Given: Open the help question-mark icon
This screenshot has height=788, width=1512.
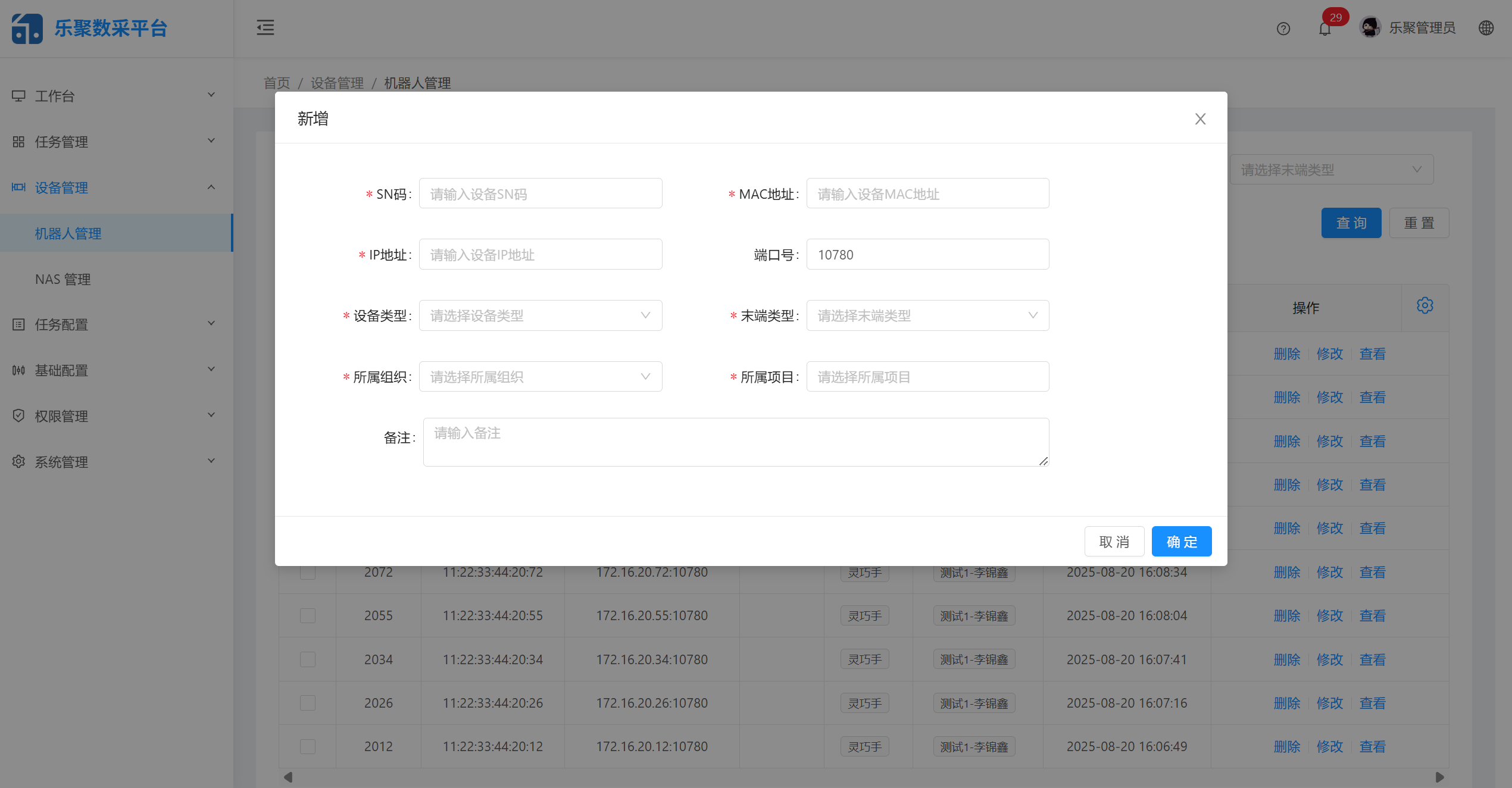Looking at the screenshot, I should [x=1283, y=29].
